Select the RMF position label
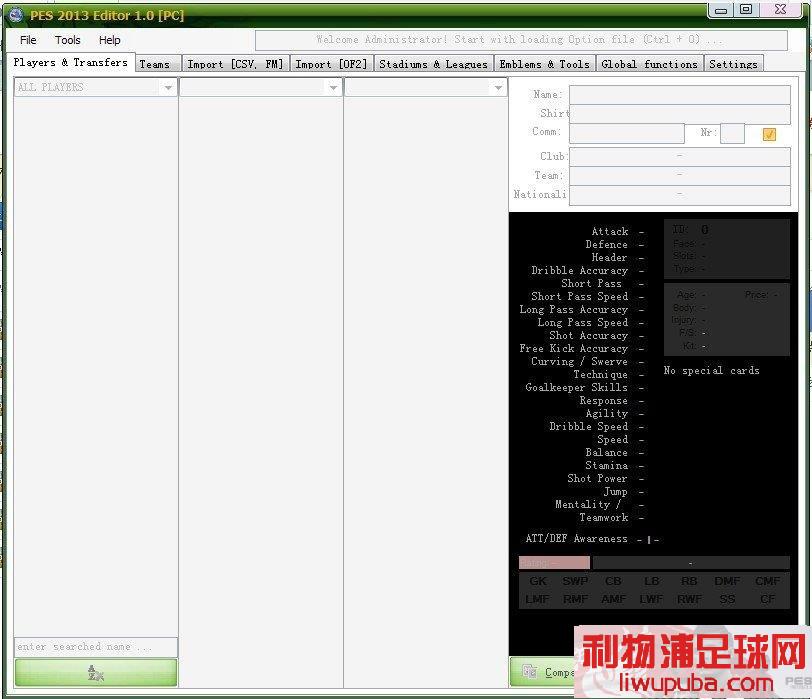Screen dimensions: 812x699 pos(575,599)
